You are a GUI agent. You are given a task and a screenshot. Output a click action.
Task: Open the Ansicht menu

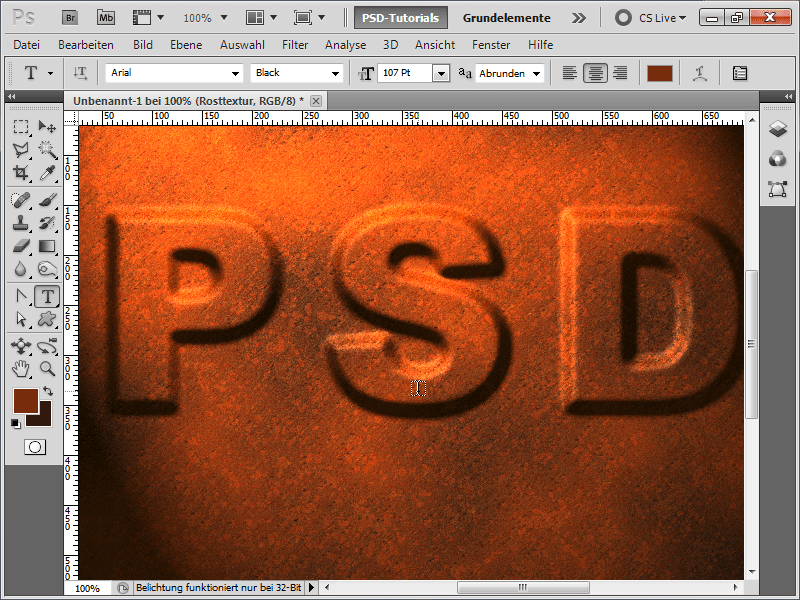click(435, 45)
